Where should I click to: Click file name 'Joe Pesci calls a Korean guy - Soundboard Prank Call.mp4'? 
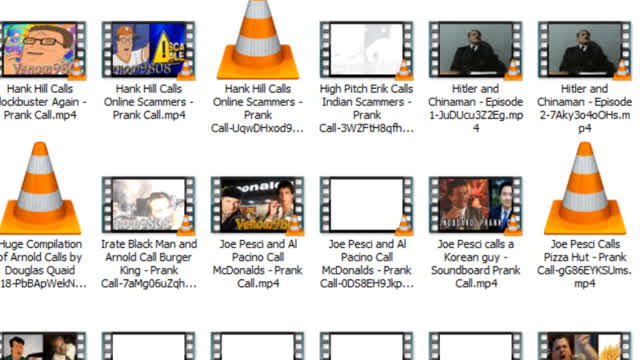[x=476, y=264]
